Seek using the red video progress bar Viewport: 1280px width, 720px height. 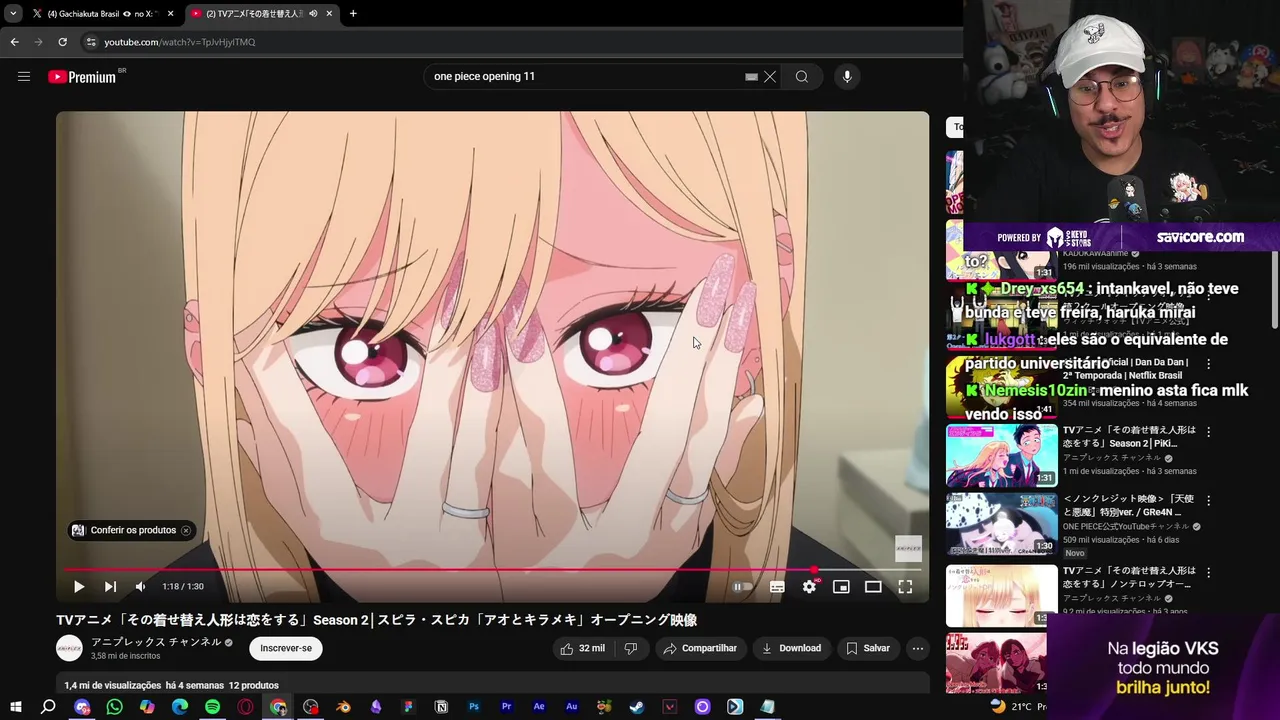[492, 570]
